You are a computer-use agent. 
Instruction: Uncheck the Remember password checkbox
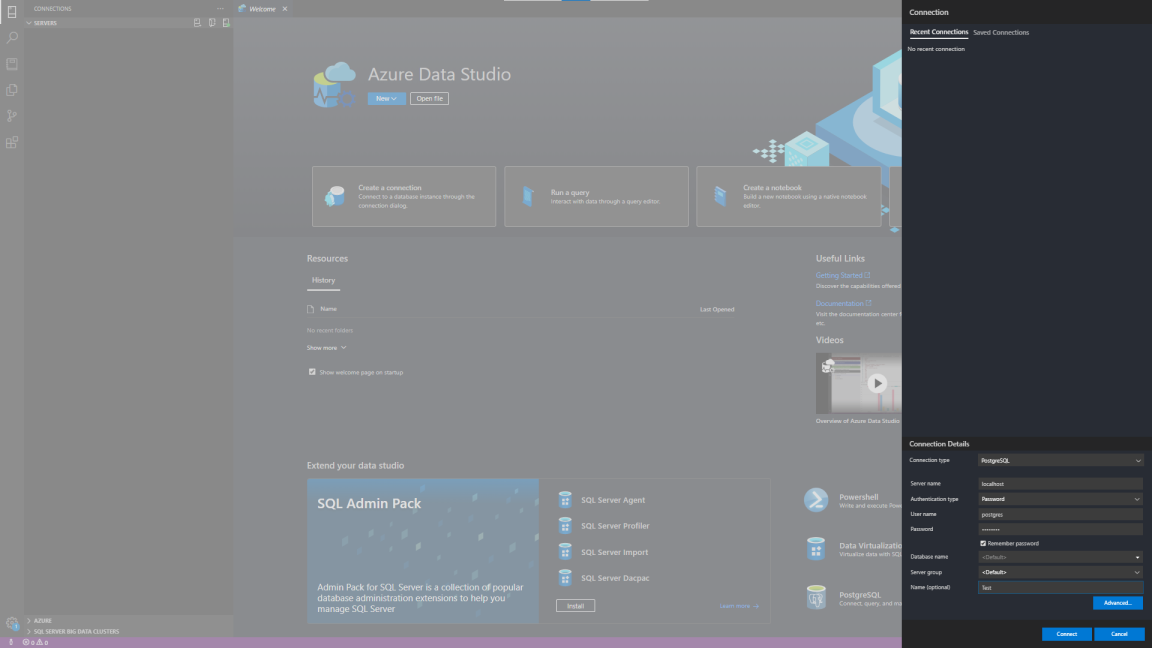pyautogui.click(x=983, y=544)
